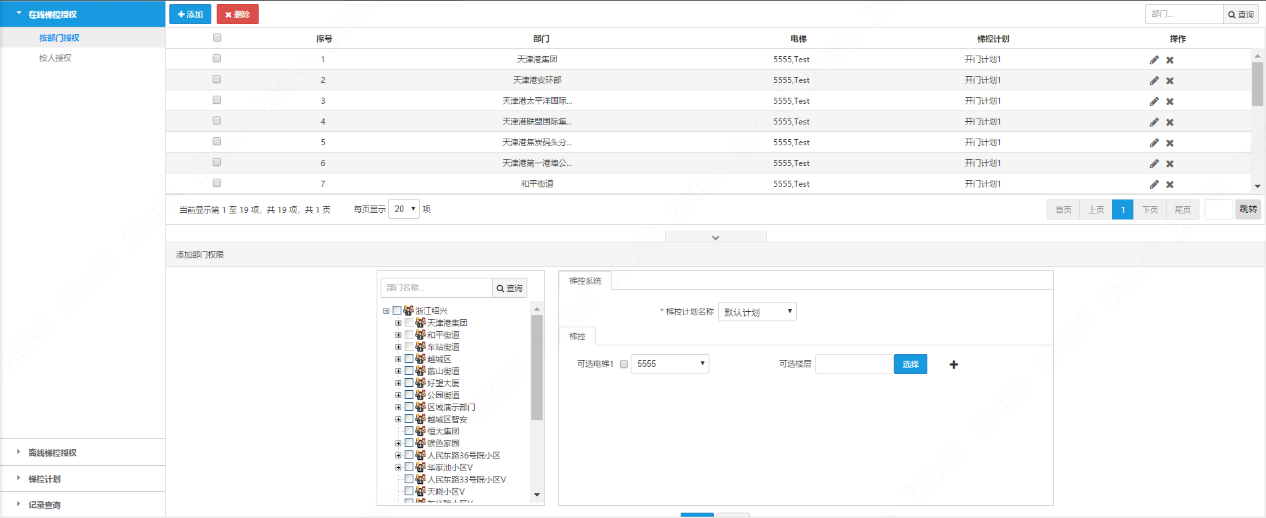Click the page 1 pagination button
Viewport: 1266px width, 518px height.
(1123, 209)
